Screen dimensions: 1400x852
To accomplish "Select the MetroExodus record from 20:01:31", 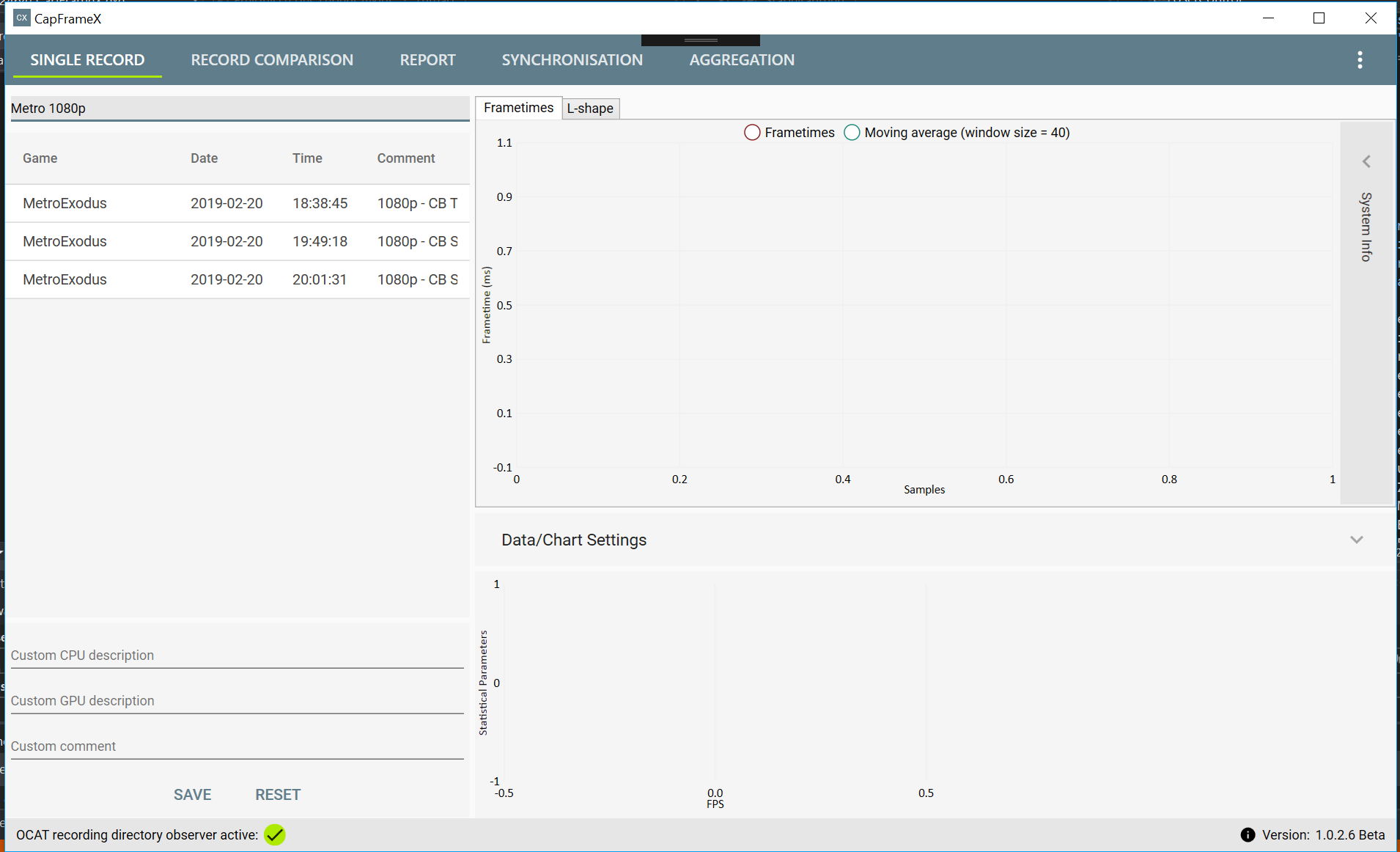I will [237, 279].
